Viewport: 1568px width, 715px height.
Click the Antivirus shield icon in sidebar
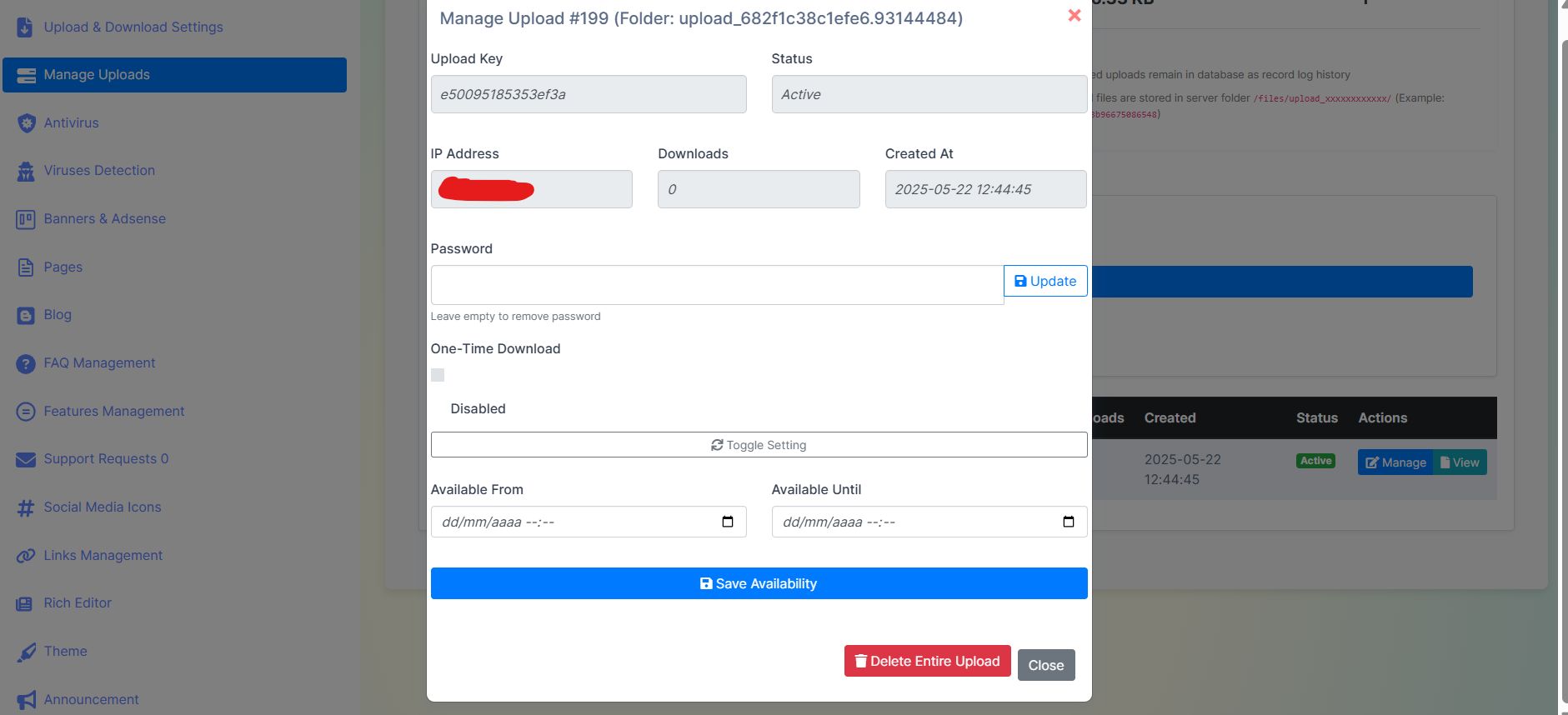(26, 123)
